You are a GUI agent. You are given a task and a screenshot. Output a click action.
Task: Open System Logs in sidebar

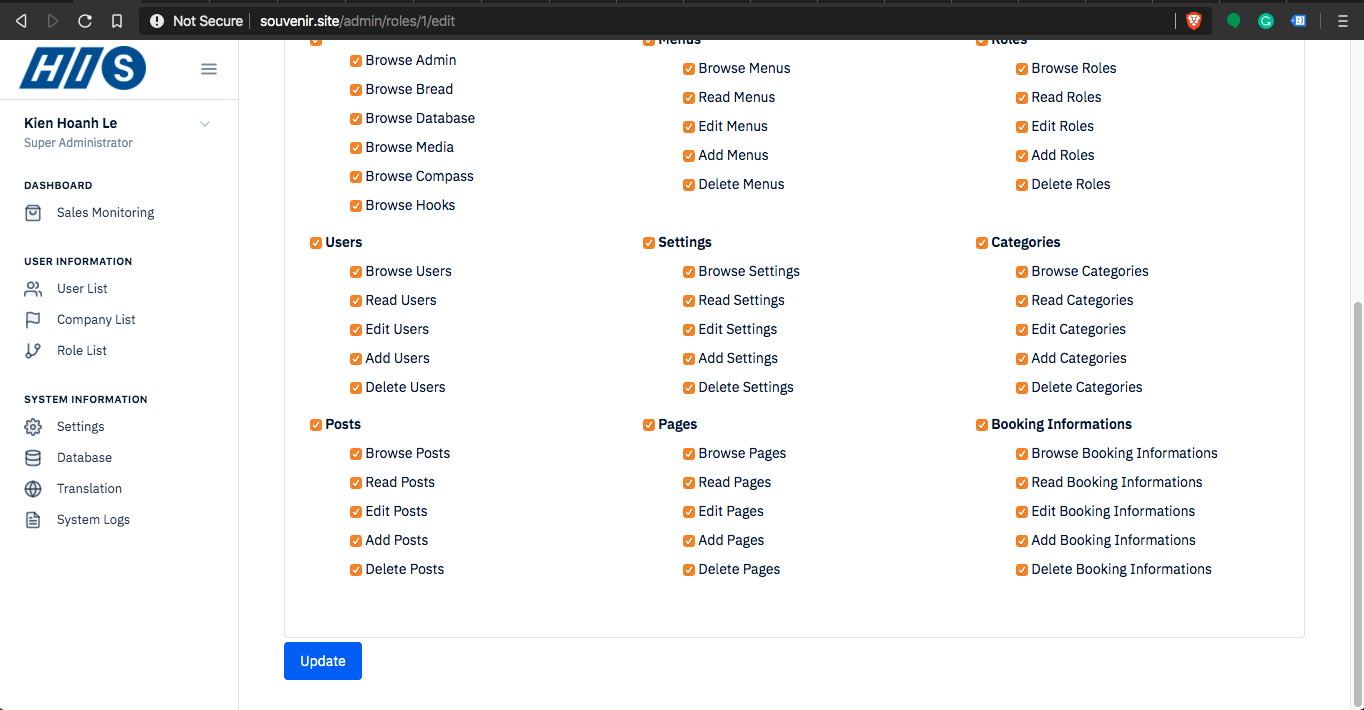pos(93,520)
